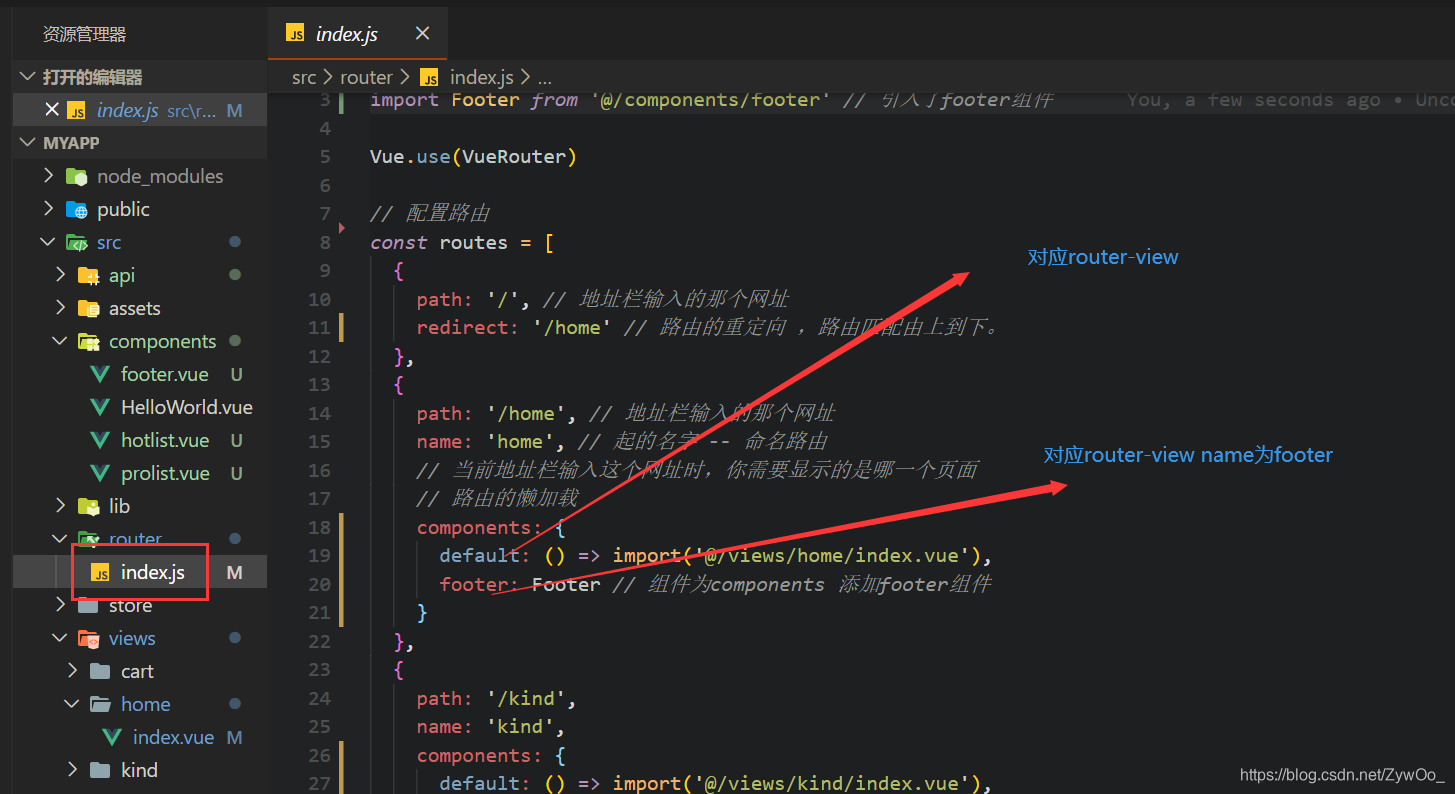
Task: Click line number 18 in the gutter
Action: click(x=320, y=527)
